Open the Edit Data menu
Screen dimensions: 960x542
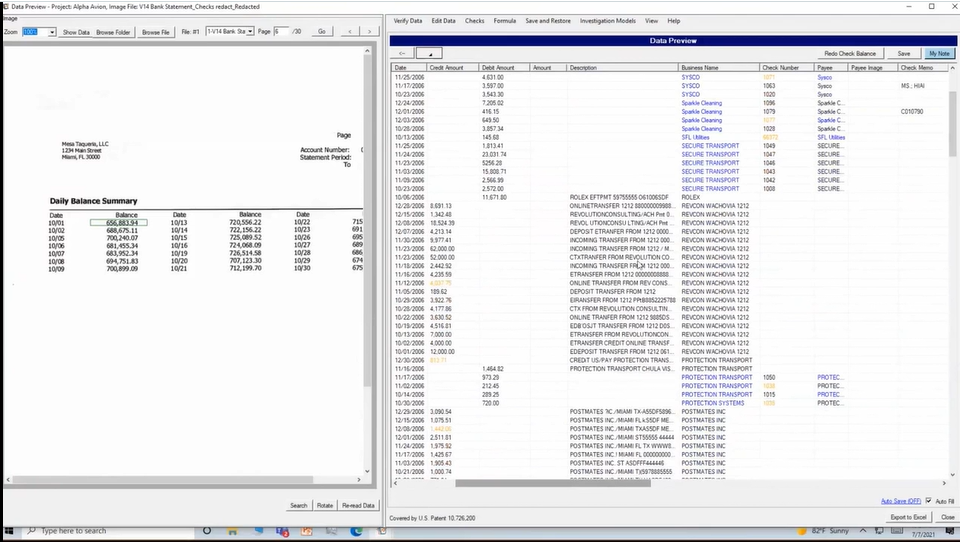pos(443,21)
